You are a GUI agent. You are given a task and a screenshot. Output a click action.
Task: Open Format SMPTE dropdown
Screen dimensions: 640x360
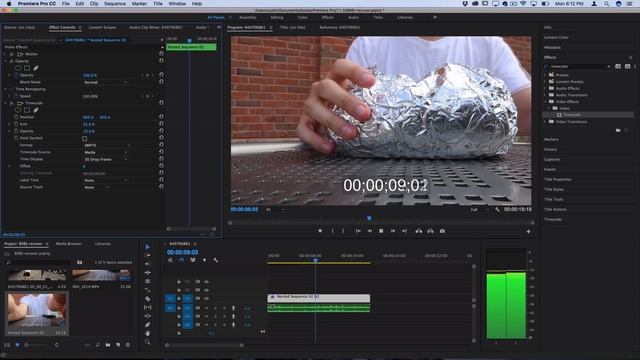pos(107,145)
